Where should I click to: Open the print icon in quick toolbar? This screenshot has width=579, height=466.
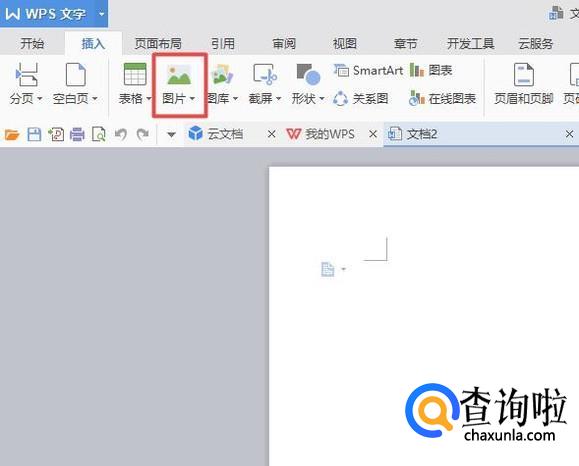pyautogui.click(x=77, y=134)
